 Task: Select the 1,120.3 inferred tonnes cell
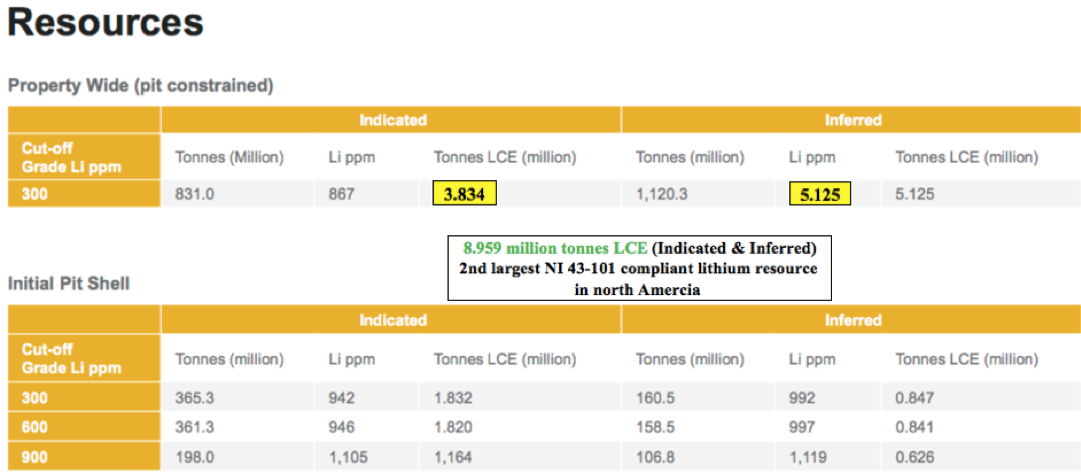point(662,194)
